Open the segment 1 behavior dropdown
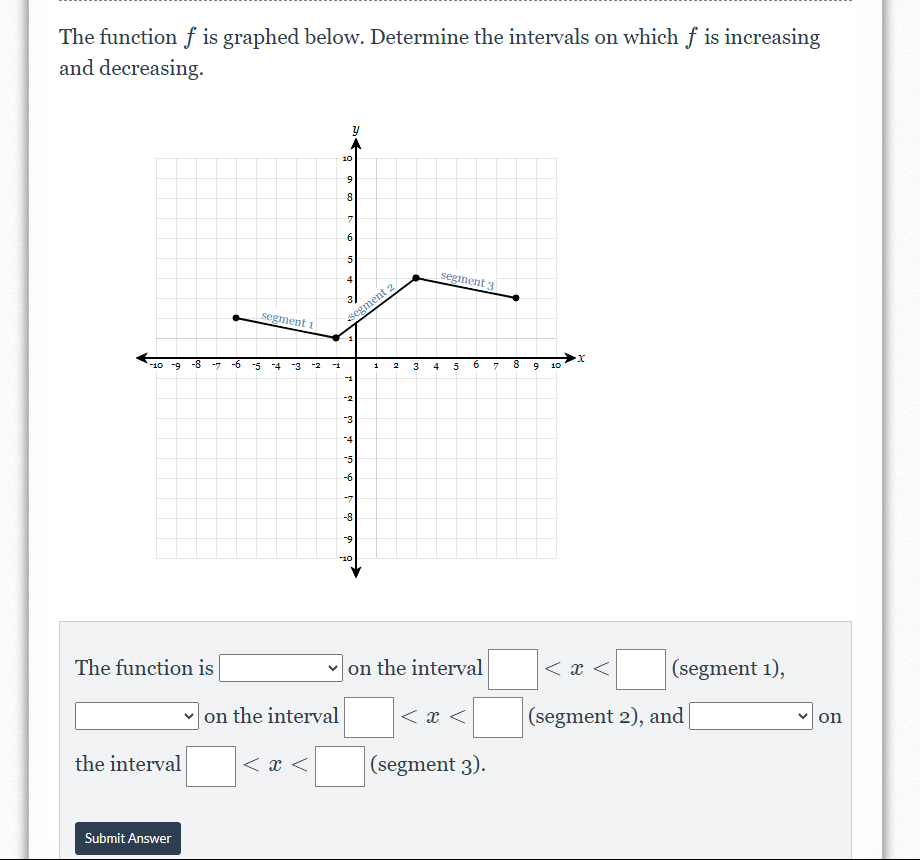Screen dimensions: 920x860 pyautogui.click(x=280, y=668)
